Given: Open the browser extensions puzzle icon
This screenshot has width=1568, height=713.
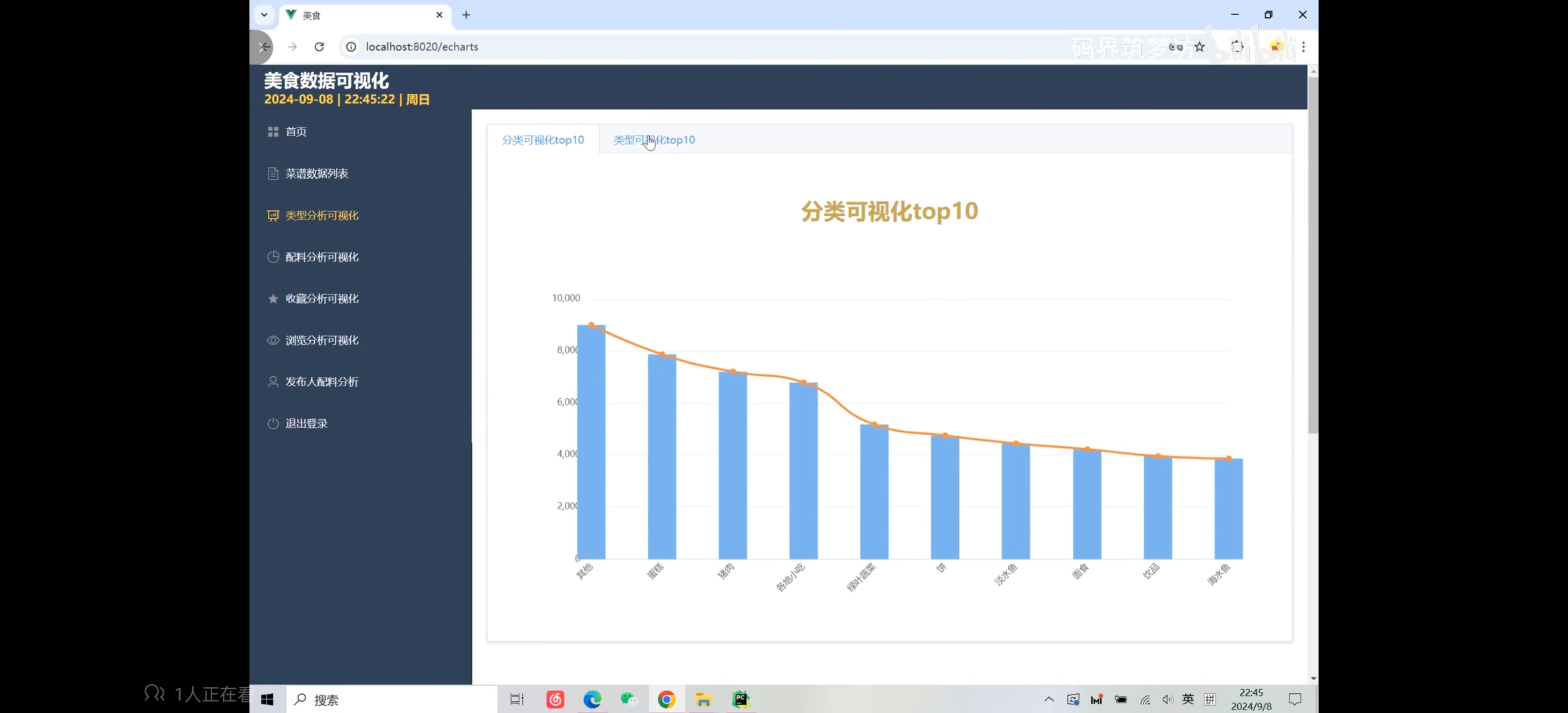Looking at the screenshot, I should click(x=1237, y=47).
